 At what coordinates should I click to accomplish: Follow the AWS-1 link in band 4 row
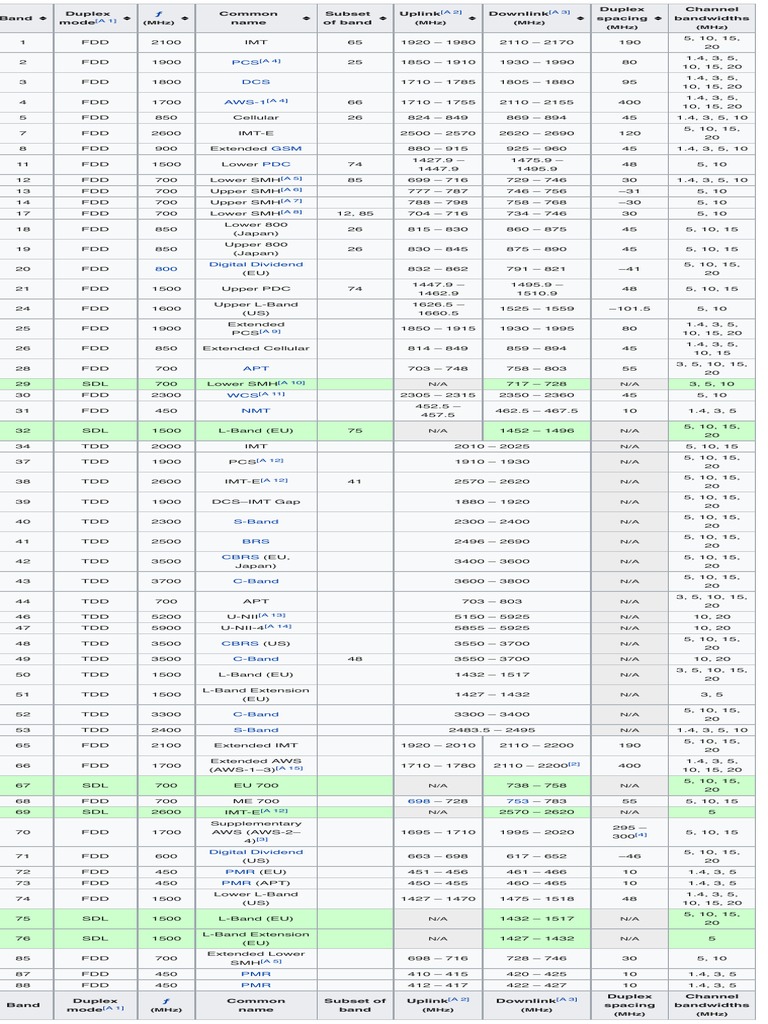pos(243,102)
